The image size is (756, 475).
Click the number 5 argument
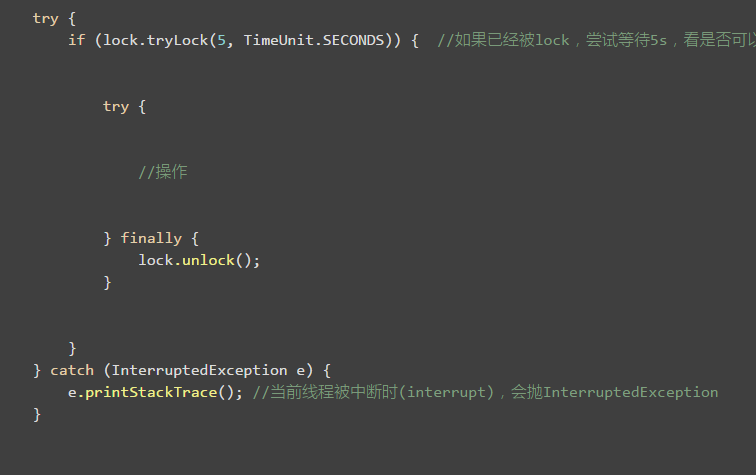[221, 40]
